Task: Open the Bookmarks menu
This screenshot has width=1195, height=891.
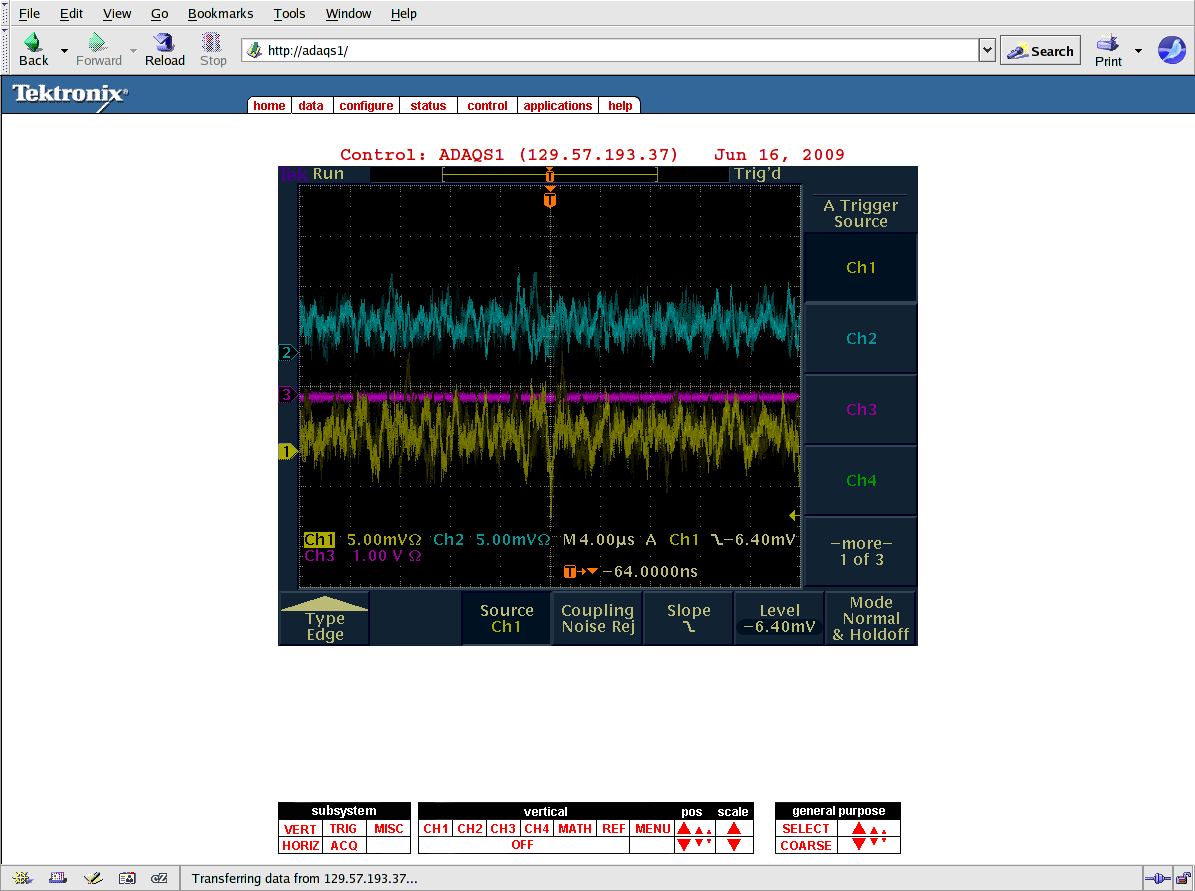Action: pos(220,14)
